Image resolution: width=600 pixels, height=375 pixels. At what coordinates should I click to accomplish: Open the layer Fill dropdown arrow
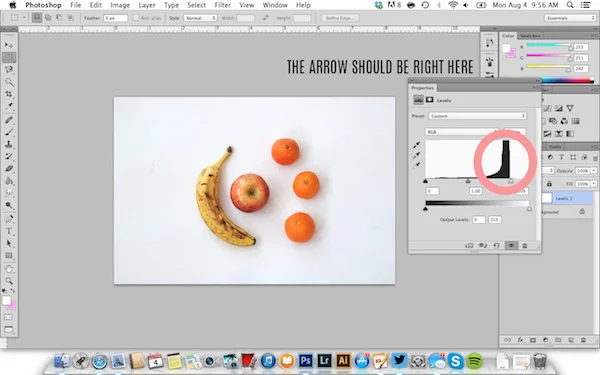tap(594, 184)
